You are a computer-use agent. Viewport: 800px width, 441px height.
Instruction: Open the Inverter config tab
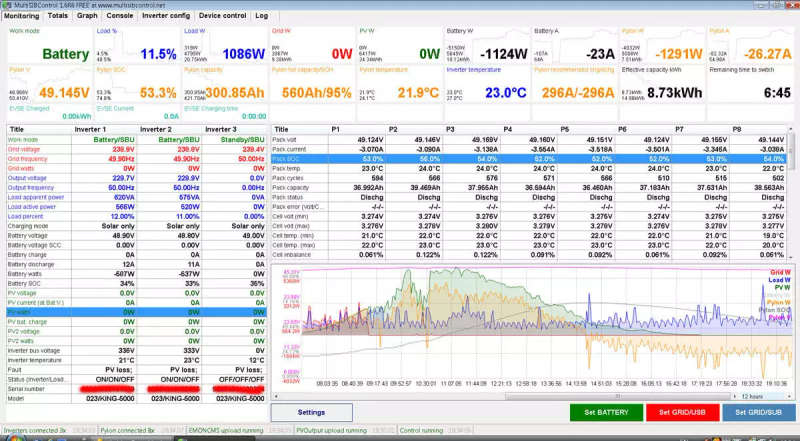pyautogui.click(x=166, y=16)
